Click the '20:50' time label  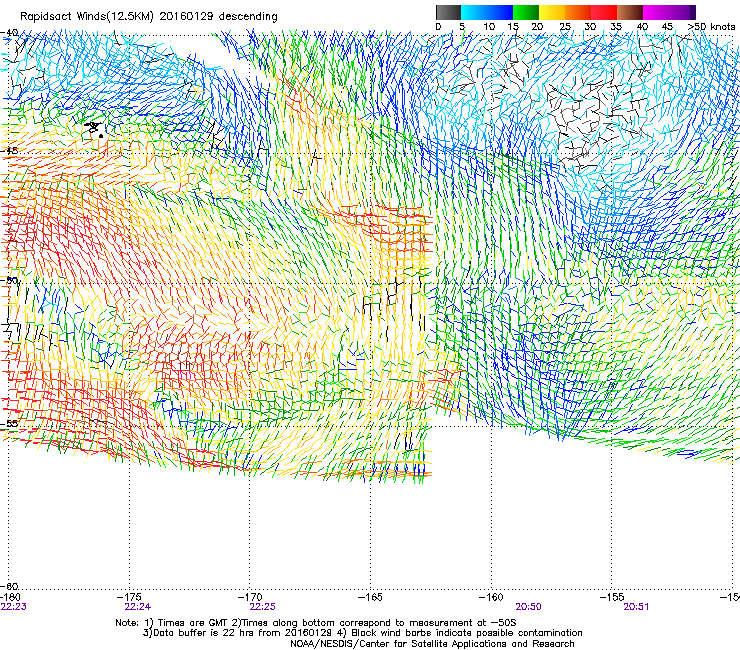click(x=529, y=607)
